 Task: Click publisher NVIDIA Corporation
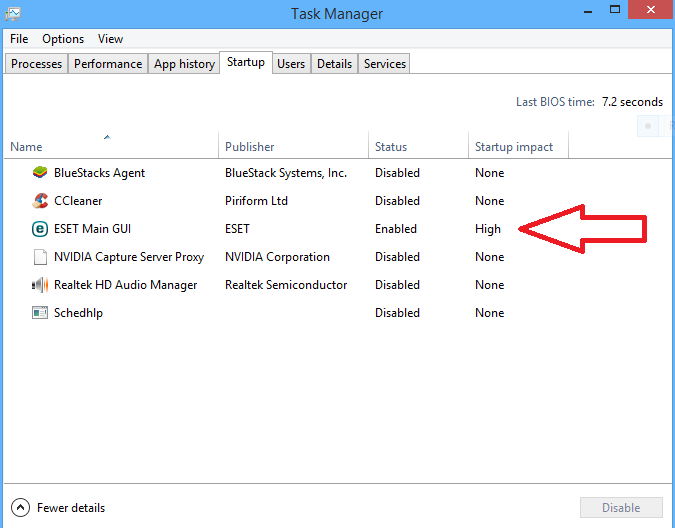pos(277,257)
